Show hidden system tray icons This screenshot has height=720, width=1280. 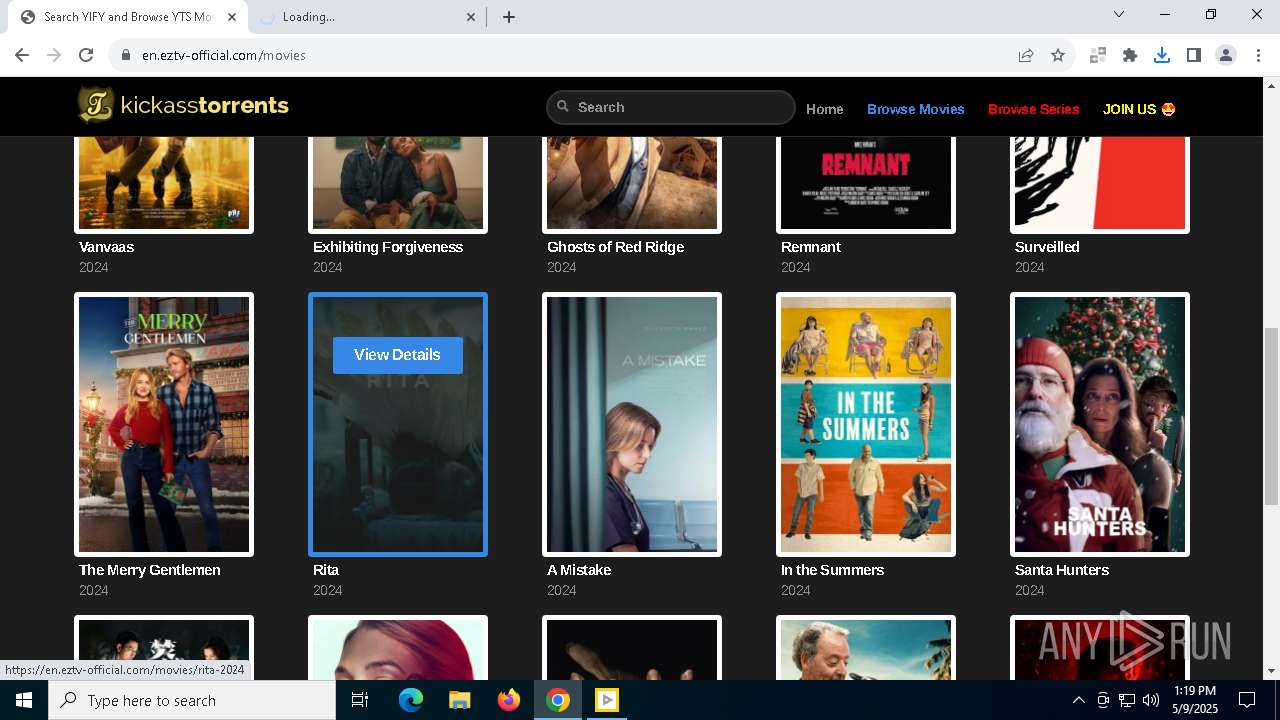[1078, 700]
